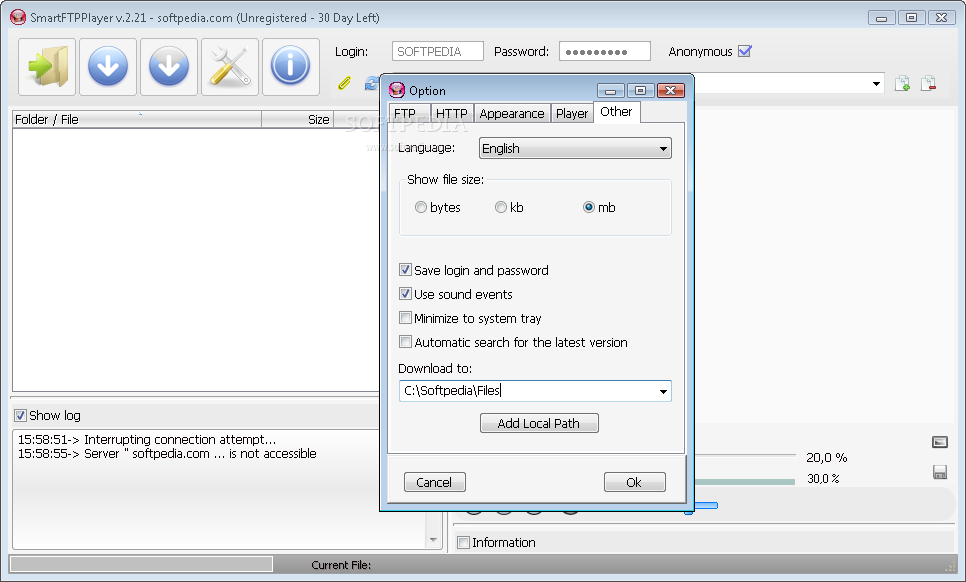Image resolution: width=966 pixels, height=582 pixels.
Task: Click the 20,0 % slider track
Action: [x=745, y=456]
